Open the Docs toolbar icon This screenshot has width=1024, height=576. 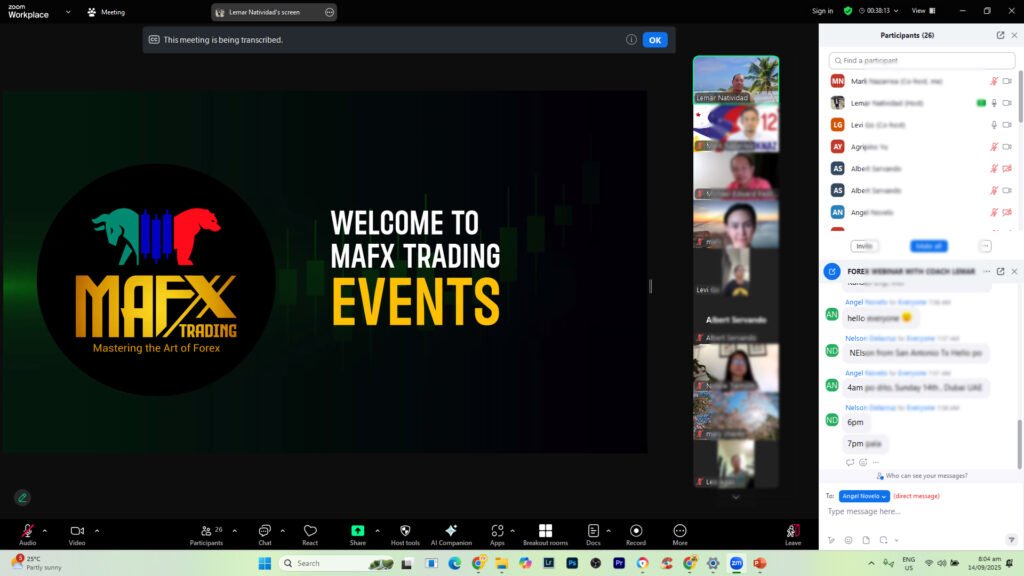click(593, 531)
